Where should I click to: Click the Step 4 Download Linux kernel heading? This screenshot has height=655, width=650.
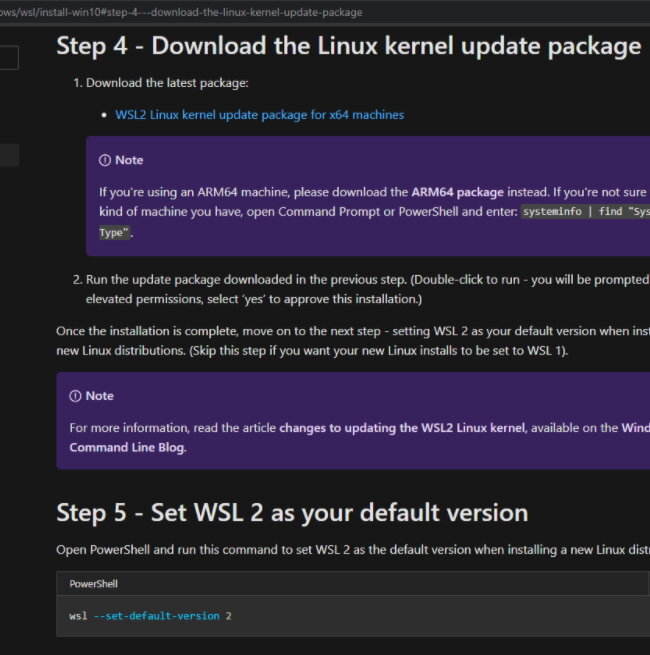point(348,46)
